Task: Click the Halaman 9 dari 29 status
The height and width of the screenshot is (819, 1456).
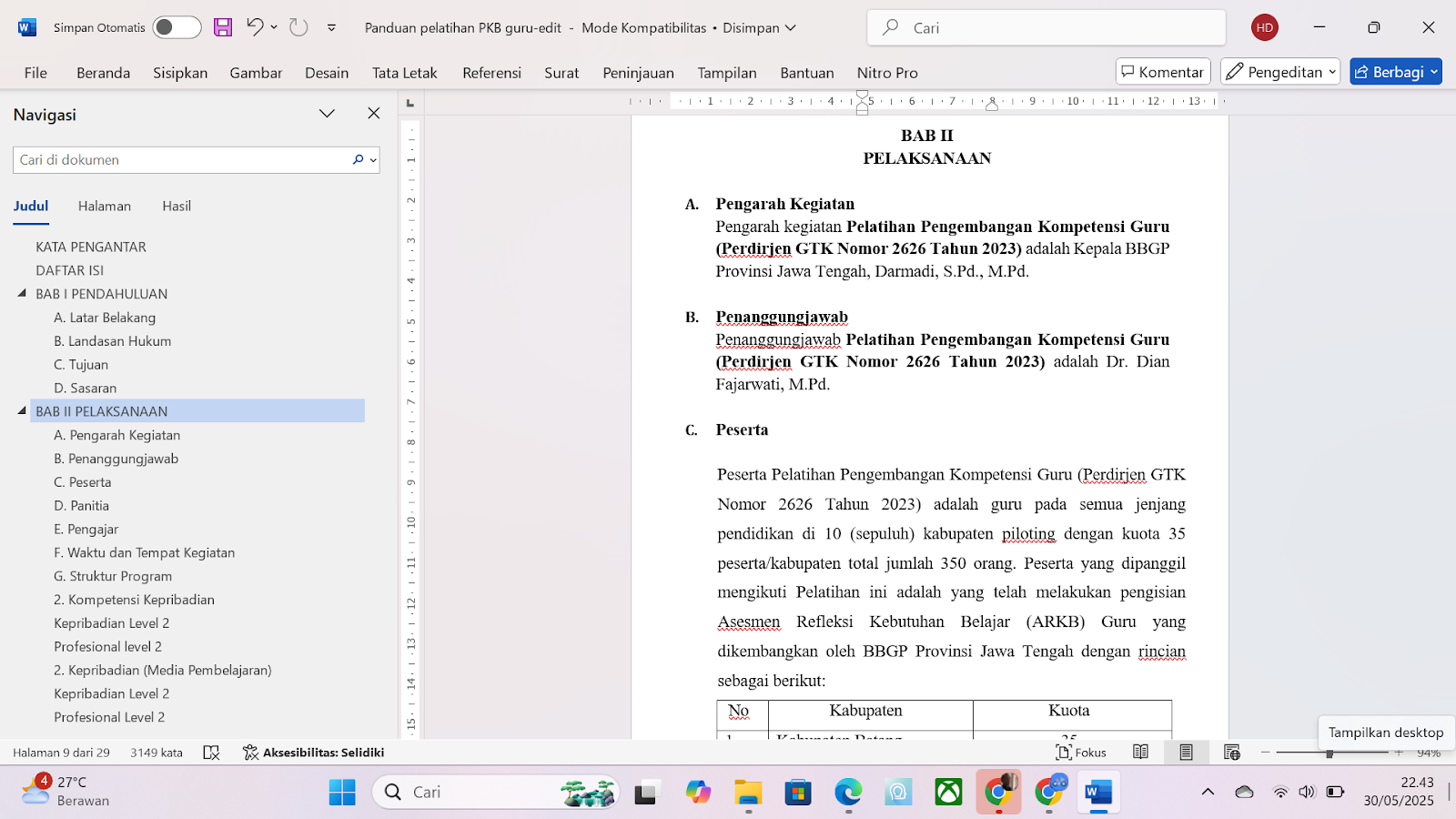Action: 61,753
